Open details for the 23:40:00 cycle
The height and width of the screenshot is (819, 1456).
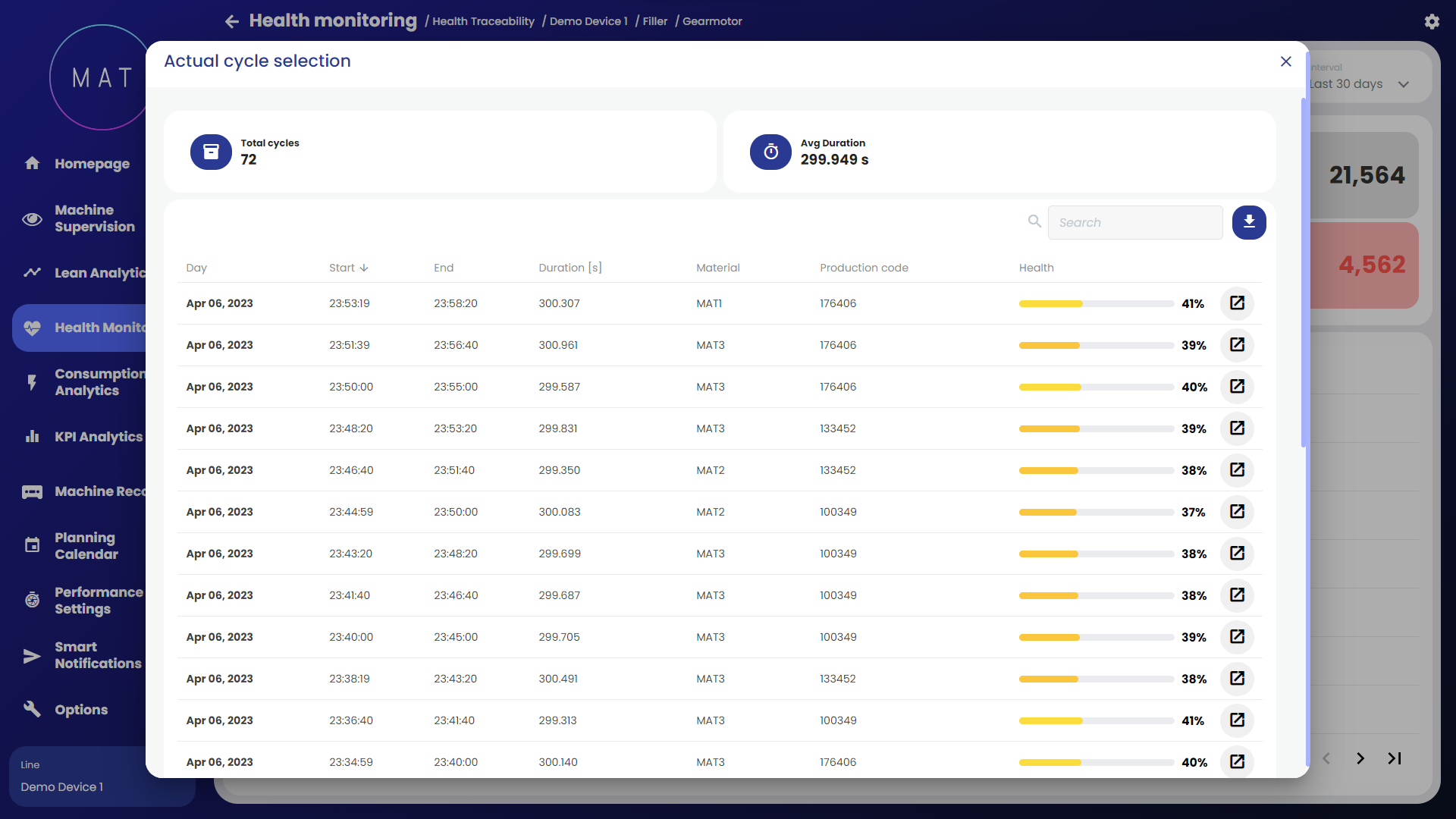(1237, 637)
